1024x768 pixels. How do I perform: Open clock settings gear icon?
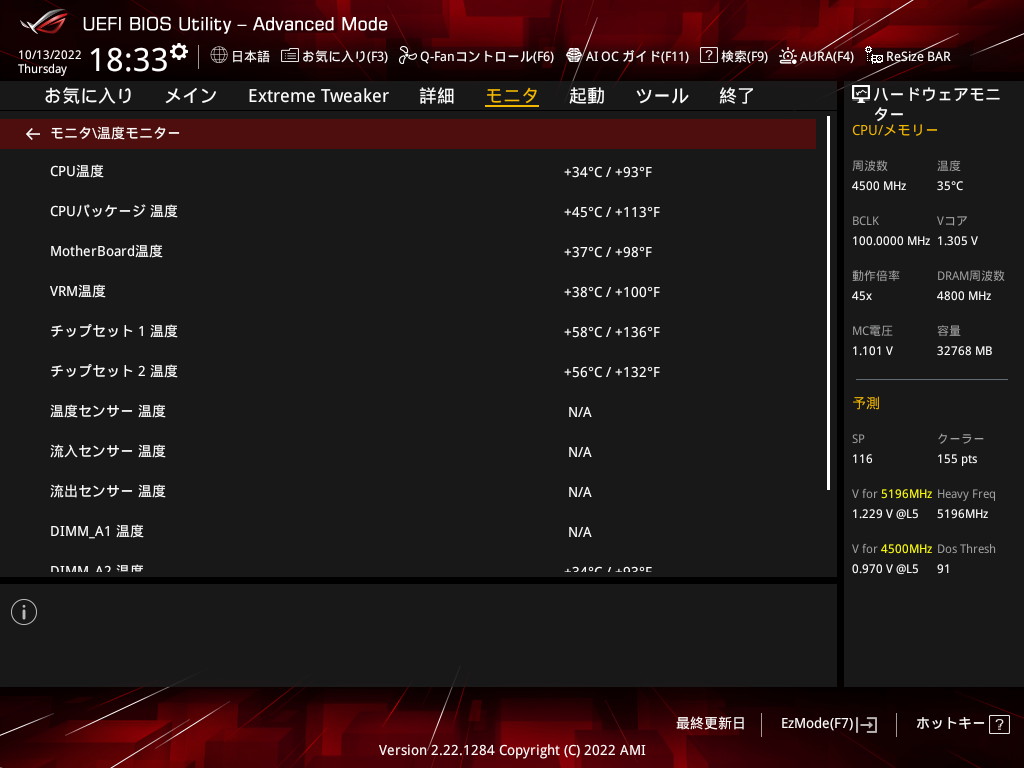[179, 52]
